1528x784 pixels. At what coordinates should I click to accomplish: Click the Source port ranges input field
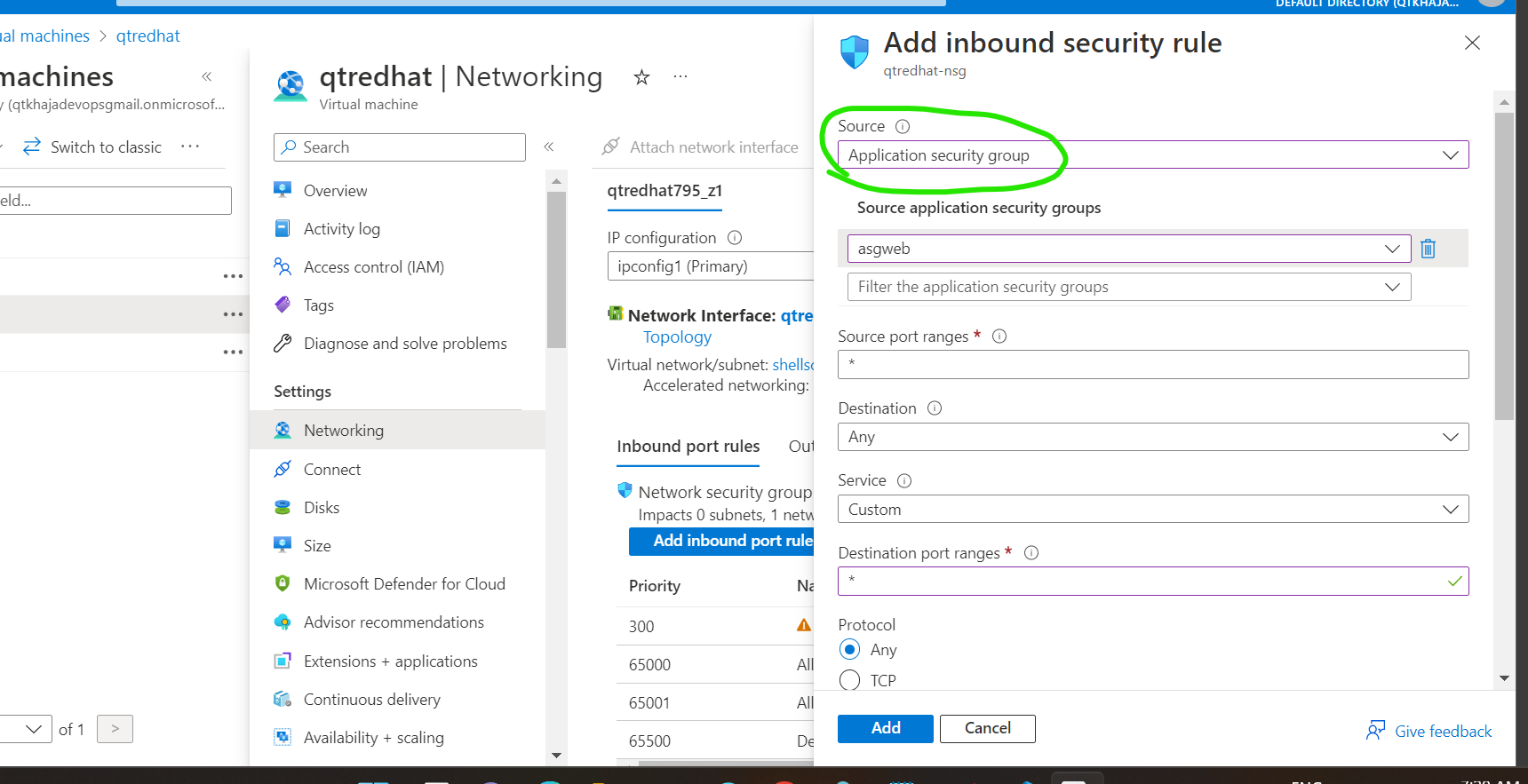tap(1152, 364)
